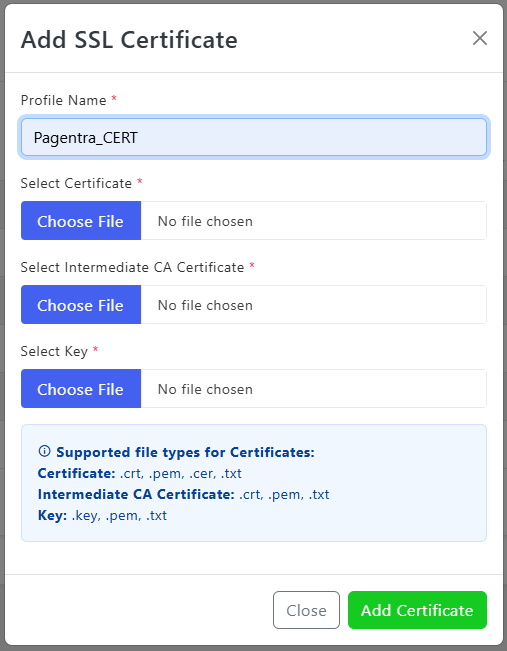Screen dimensions: 507x651
Task: Click the gray Close button
Action: click(x=306, y=610)
